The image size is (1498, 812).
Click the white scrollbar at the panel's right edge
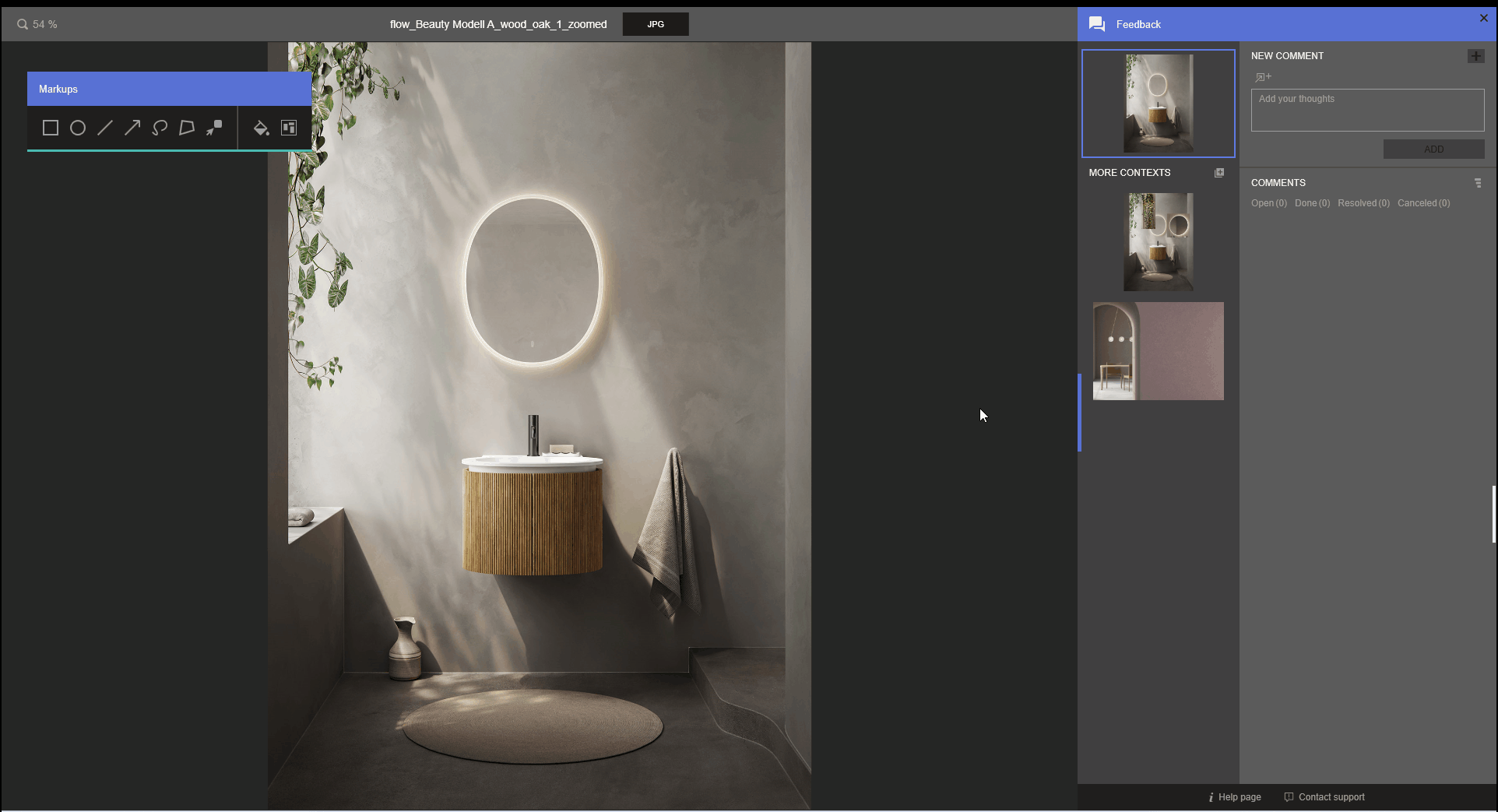[x=1493, y=514]
